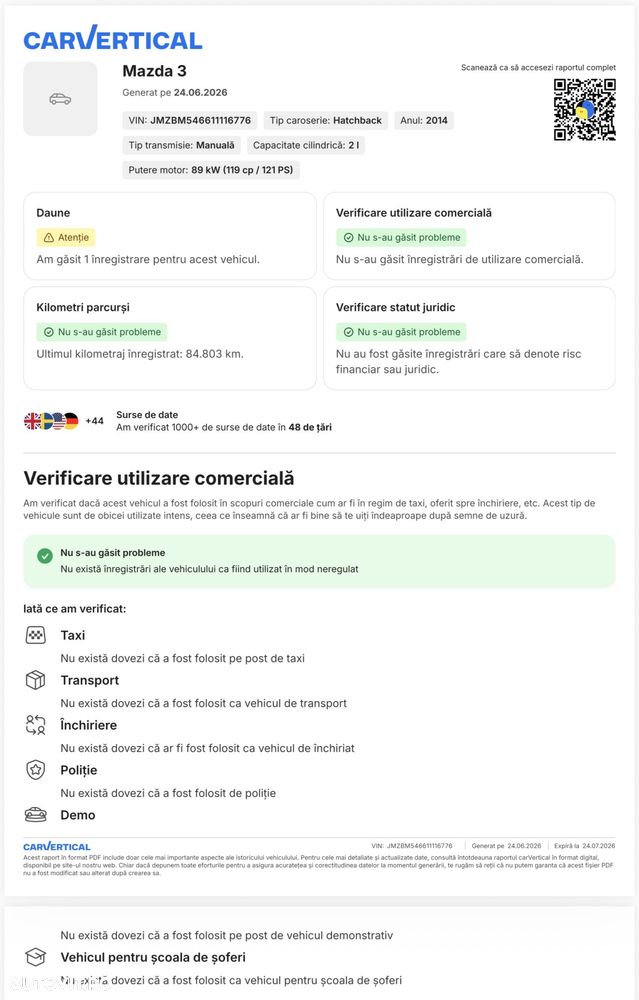Open the Verificare statut juridic card
Image resolution: width=639 pixels, height=1000 pixels.
coord(469,338)
